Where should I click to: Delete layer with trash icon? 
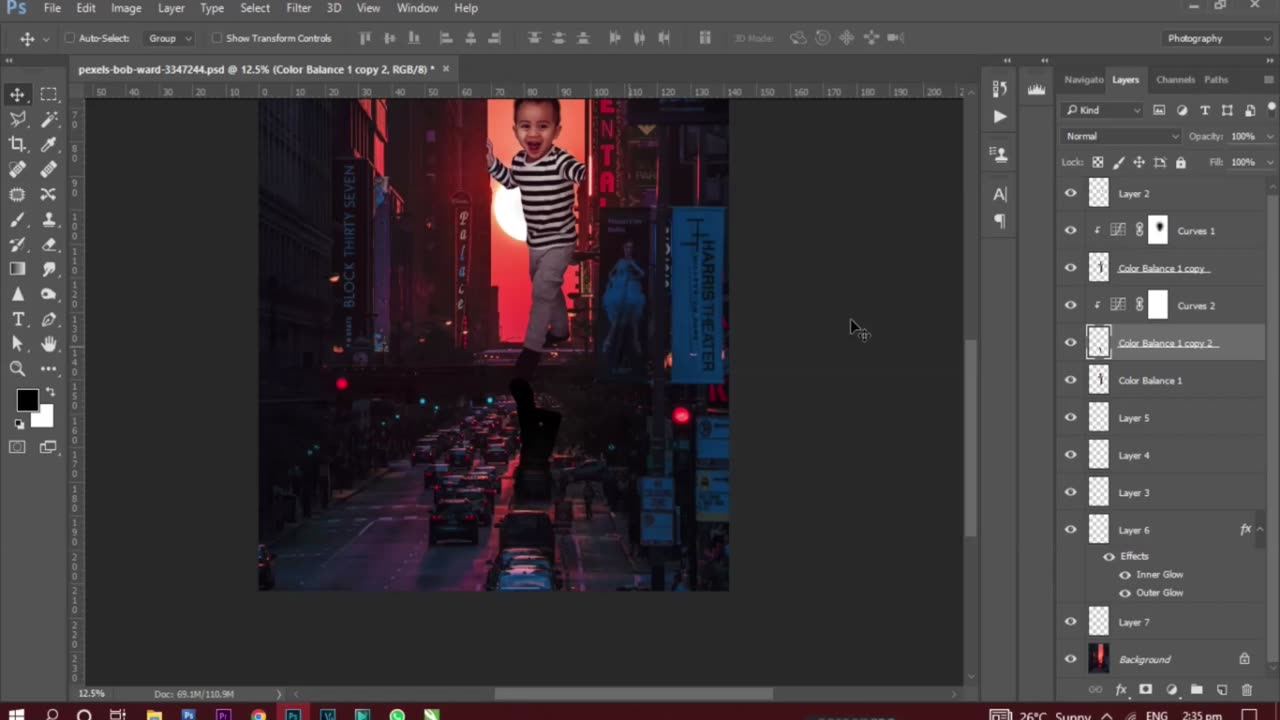click(1247, 690)
